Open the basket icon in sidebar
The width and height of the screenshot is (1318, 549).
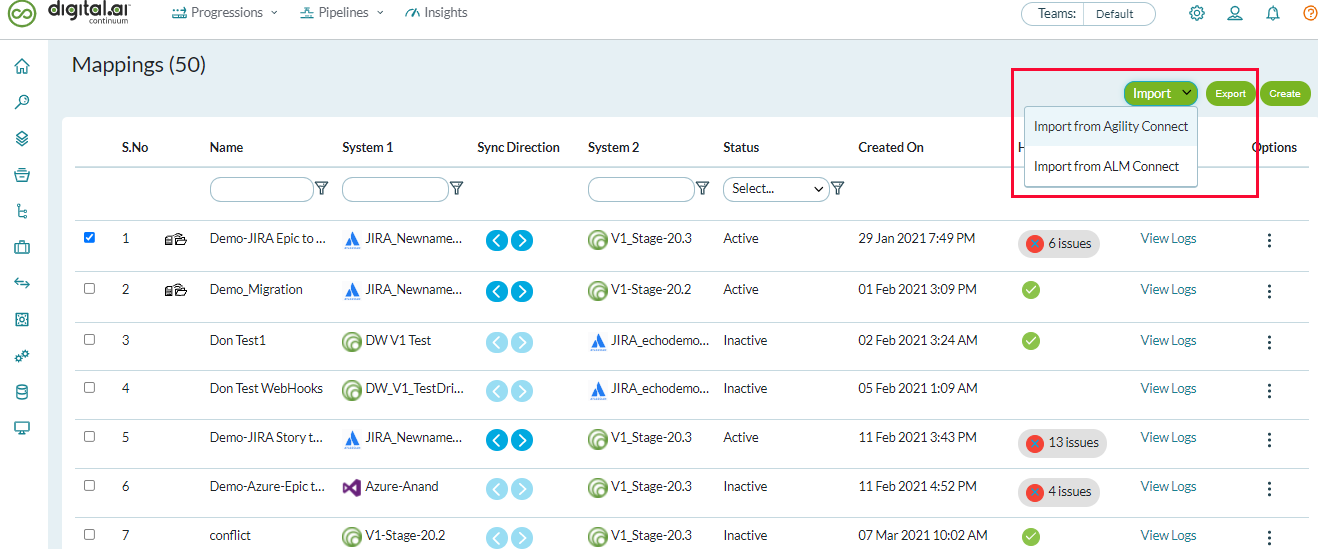pos(21,175)
